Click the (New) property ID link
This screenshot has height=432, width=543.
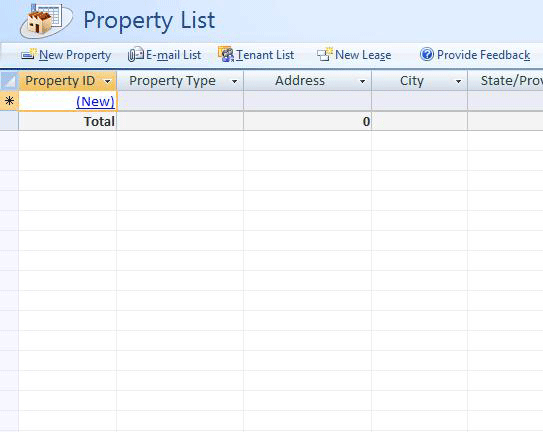(95, 102)
